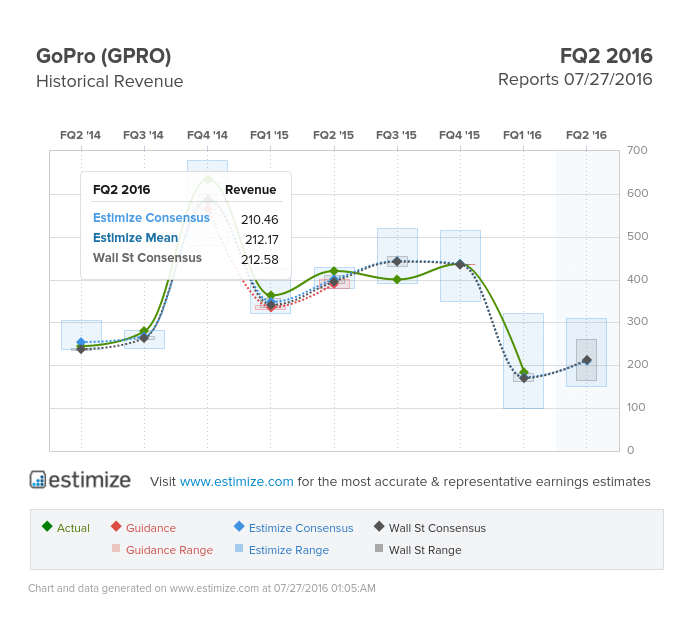Click the FQ1 '15 Actual green data point
This screenshot has height=620, width=685.
271,296
